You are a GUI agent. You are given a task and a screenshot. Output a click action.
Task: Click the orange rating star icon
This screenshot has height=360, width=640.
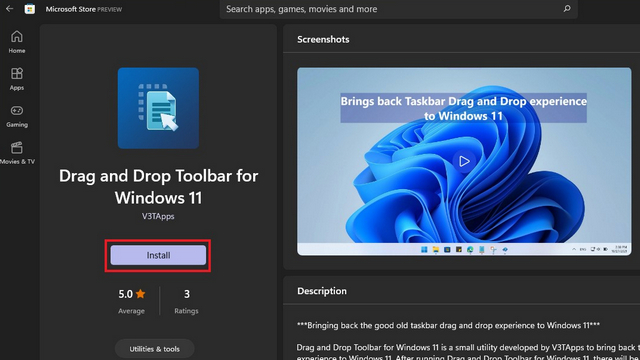click(x=140, y=293)
